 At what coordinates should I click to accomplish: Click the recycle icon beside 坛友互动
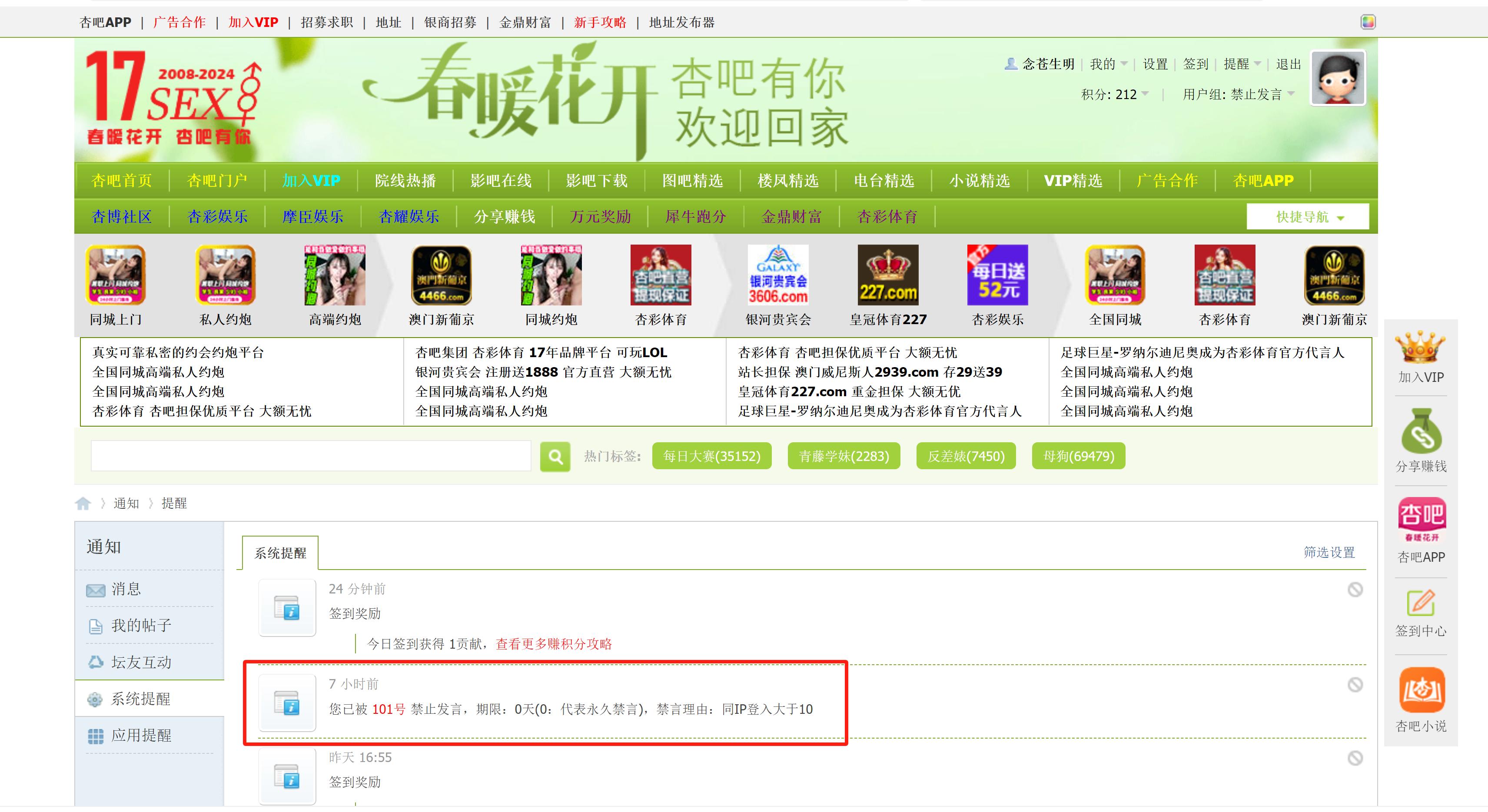click(x=95, y=663)
